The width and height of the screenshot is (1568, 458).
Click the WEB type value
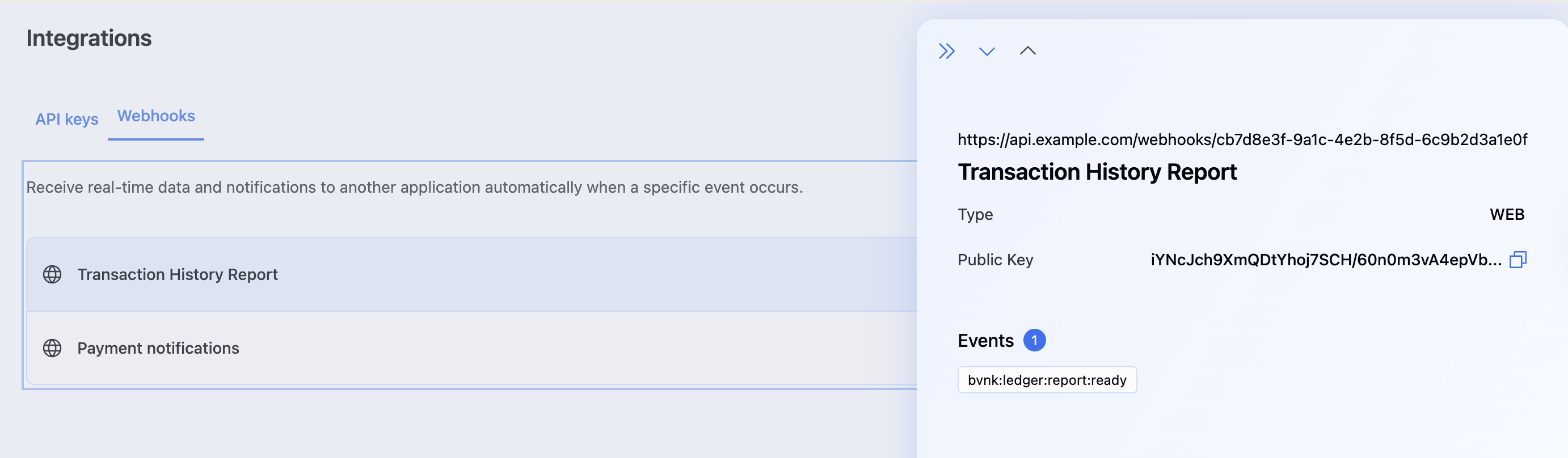(1507, 214)
